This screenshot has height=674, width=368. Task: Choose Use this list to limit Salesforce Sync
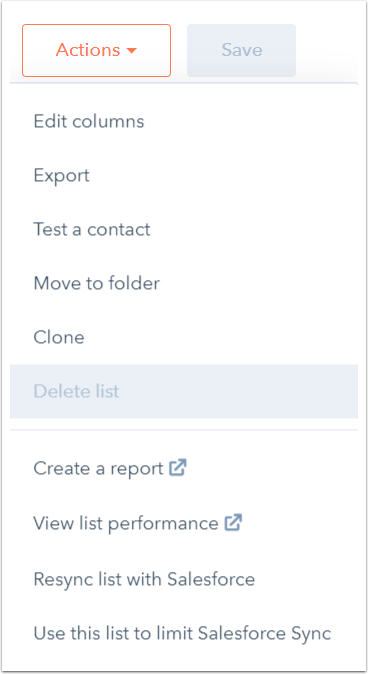(x=184, y=633)
